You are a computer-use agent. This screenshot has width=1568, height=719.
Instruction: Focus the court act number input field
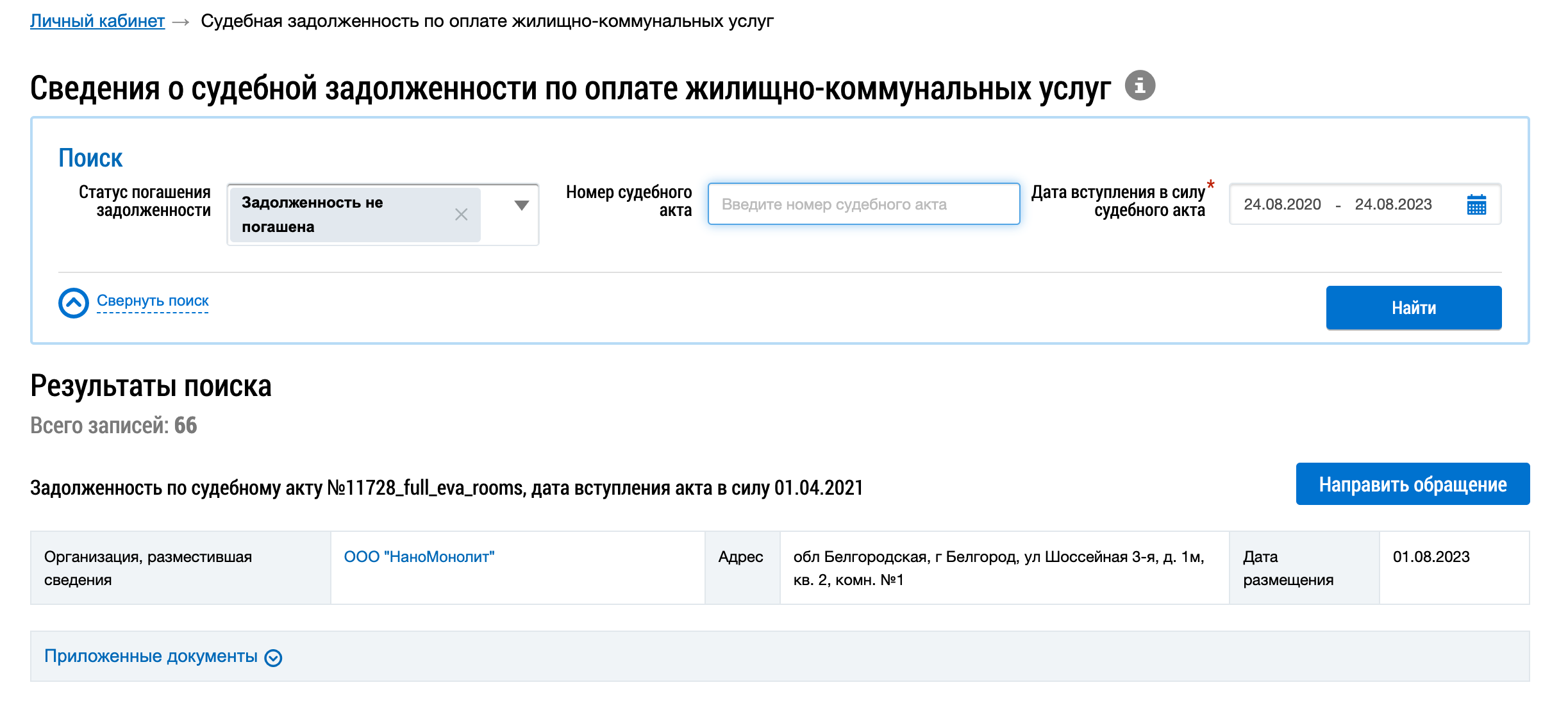(863, 204)
